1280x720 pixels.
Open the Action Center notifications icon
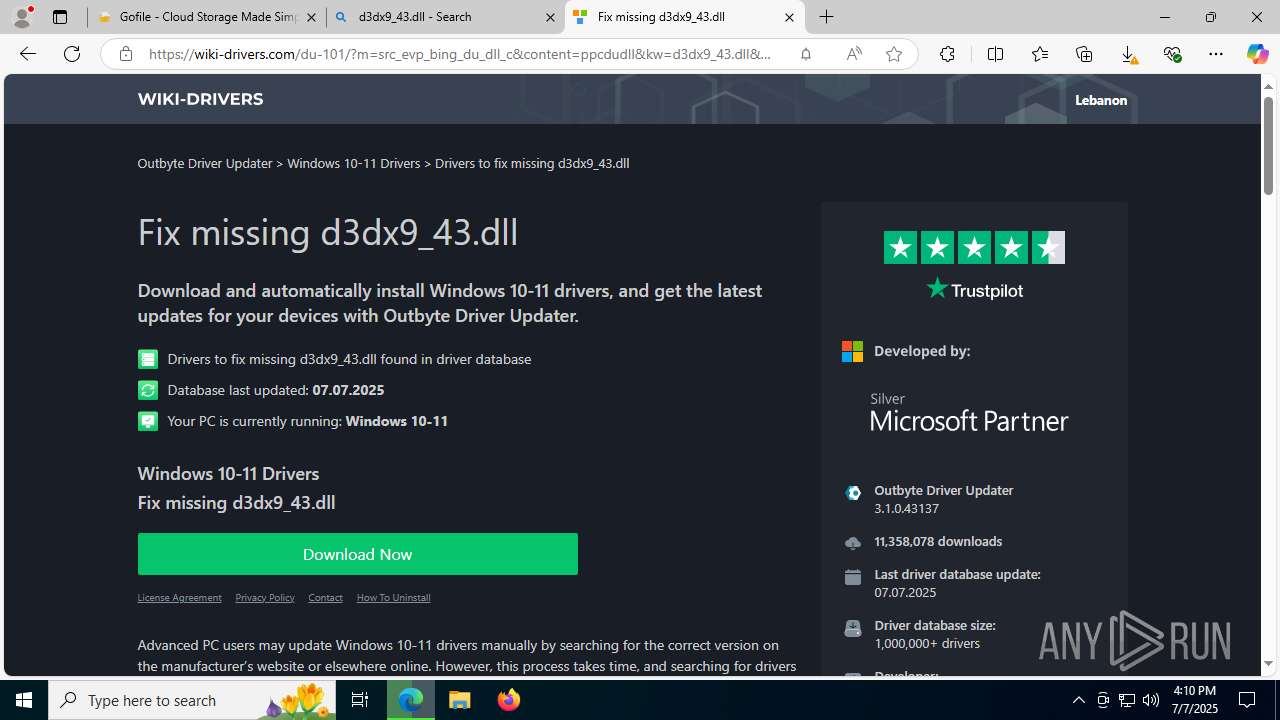point(1247,700)
